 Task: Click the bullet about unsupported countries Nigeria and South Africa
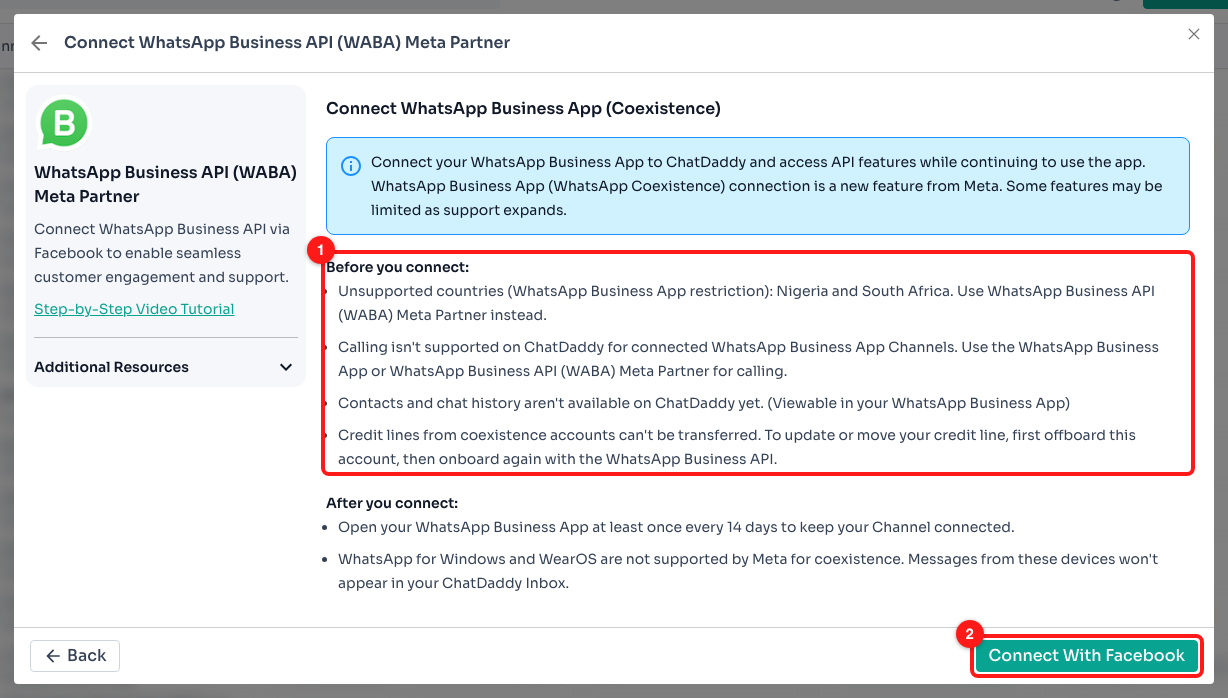(x=746, y=303)
